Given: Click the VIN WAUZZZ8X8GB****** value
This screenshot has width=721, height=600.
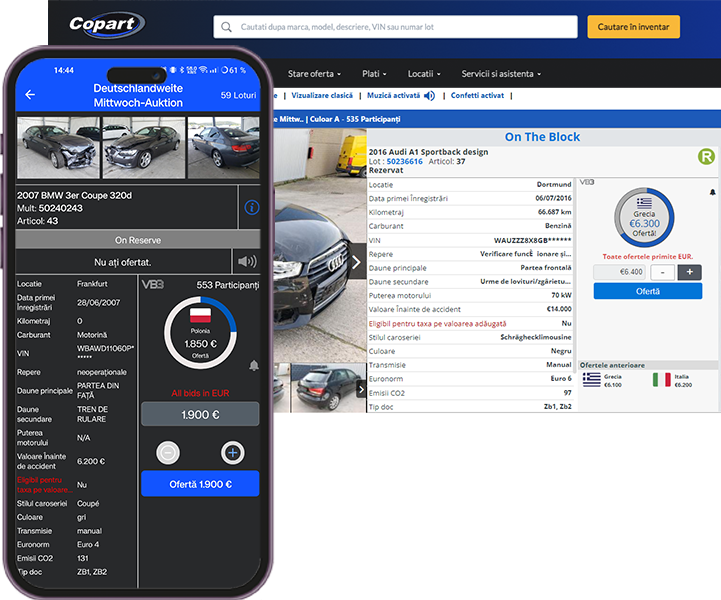Looking at the screenshot, I should tap(532, 240).
